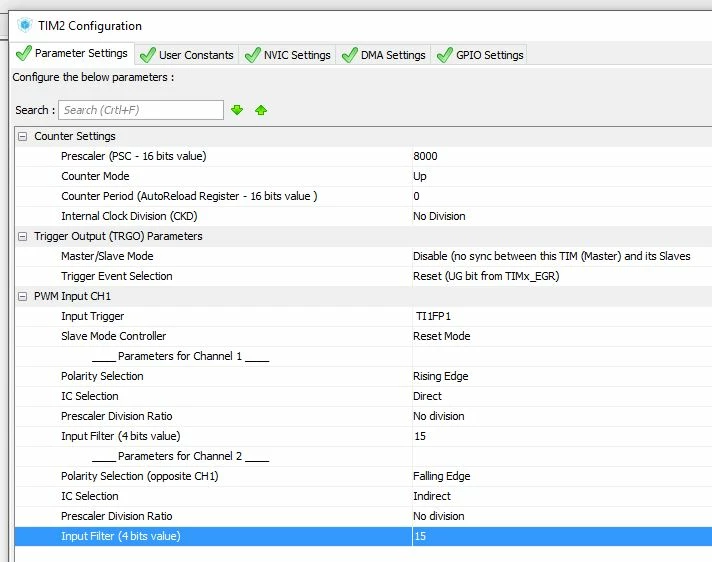Open the DMA Settings tab

click(383, 55)
